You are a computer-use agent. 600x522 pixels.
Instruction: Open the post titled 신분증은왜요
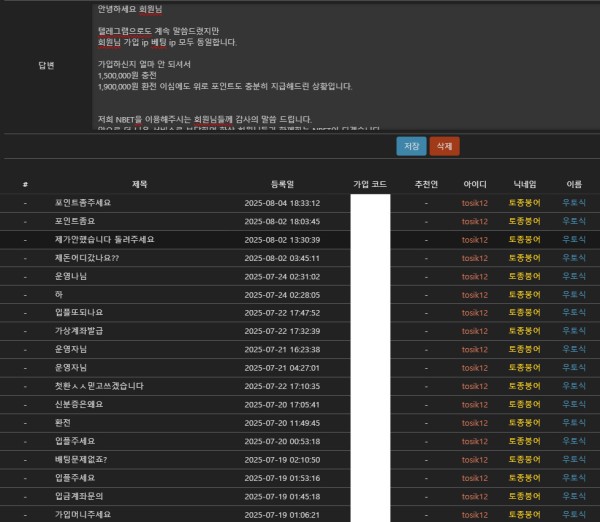[x=79, y=405]
